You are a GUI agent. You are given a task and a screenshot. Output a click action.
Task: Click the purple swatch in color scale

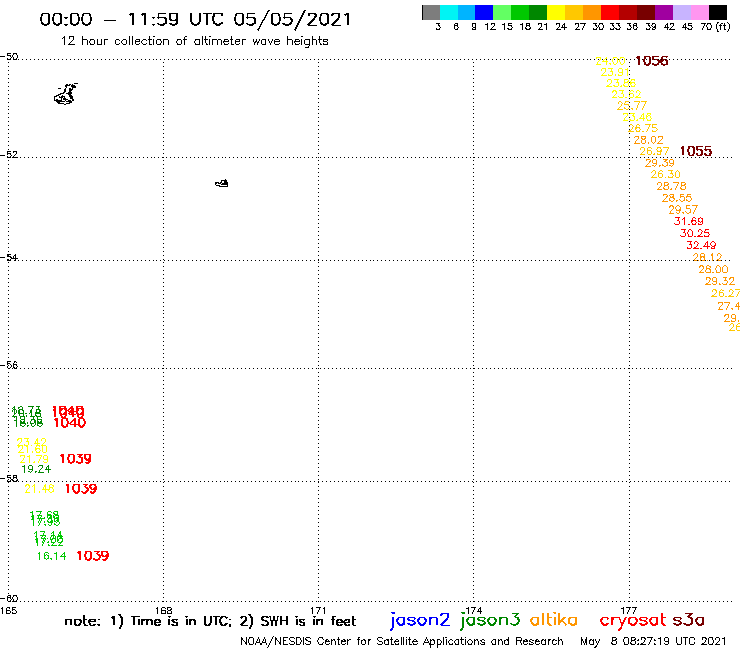coord(664,12)
